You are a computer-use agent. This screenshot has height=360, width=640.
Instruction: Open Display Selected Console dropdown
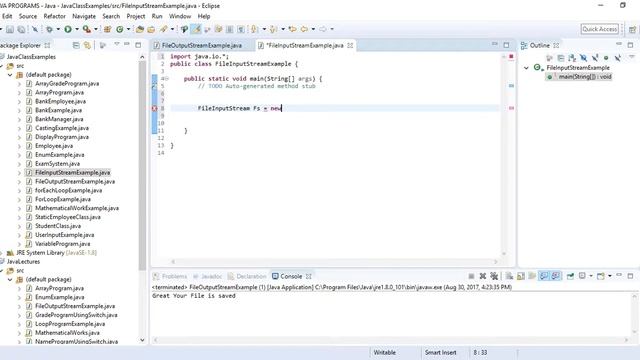pos(591,276)
